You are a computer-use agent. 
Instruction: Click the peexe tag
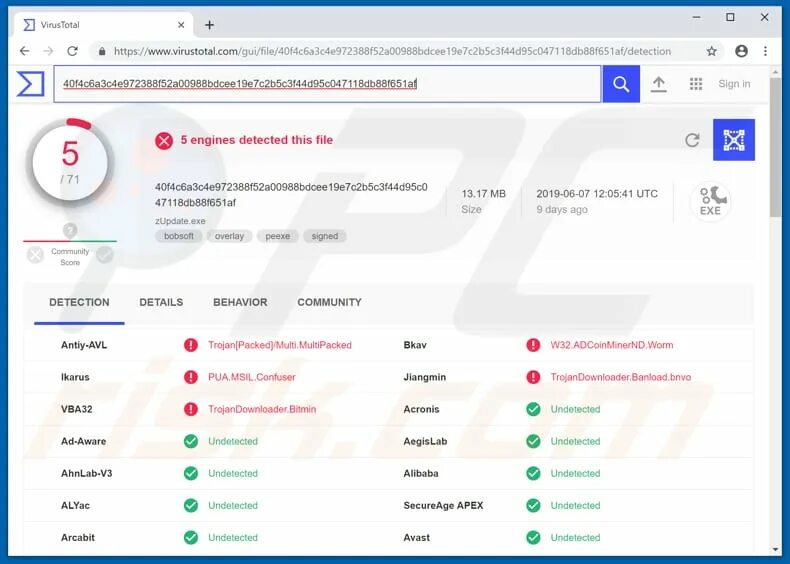tap(278, 236)
